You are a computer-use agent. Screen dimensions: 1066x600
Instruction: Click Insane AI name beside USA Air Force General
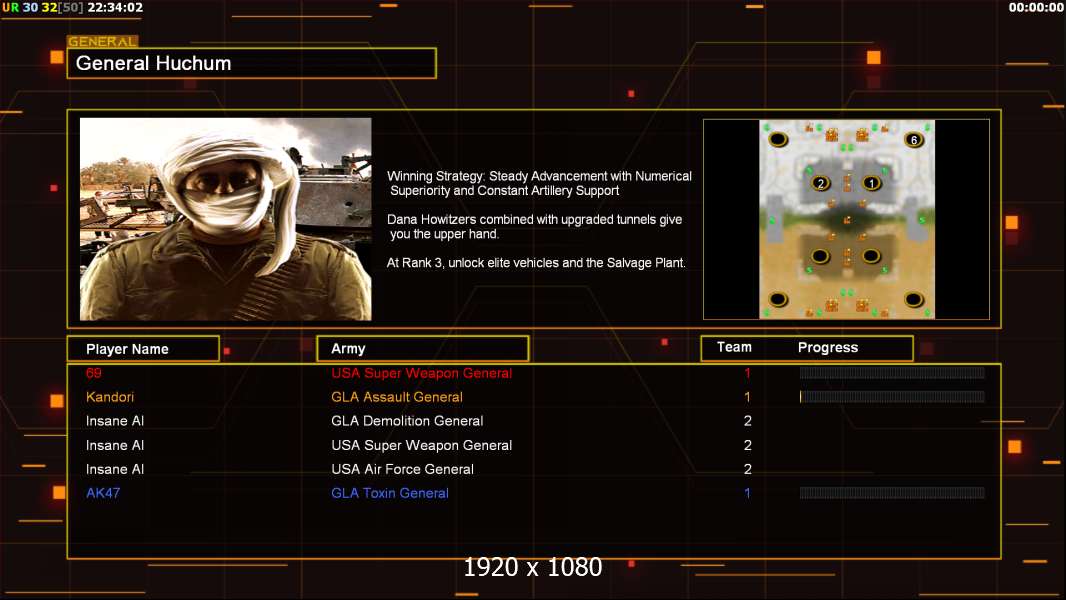(x=115, y=469)
